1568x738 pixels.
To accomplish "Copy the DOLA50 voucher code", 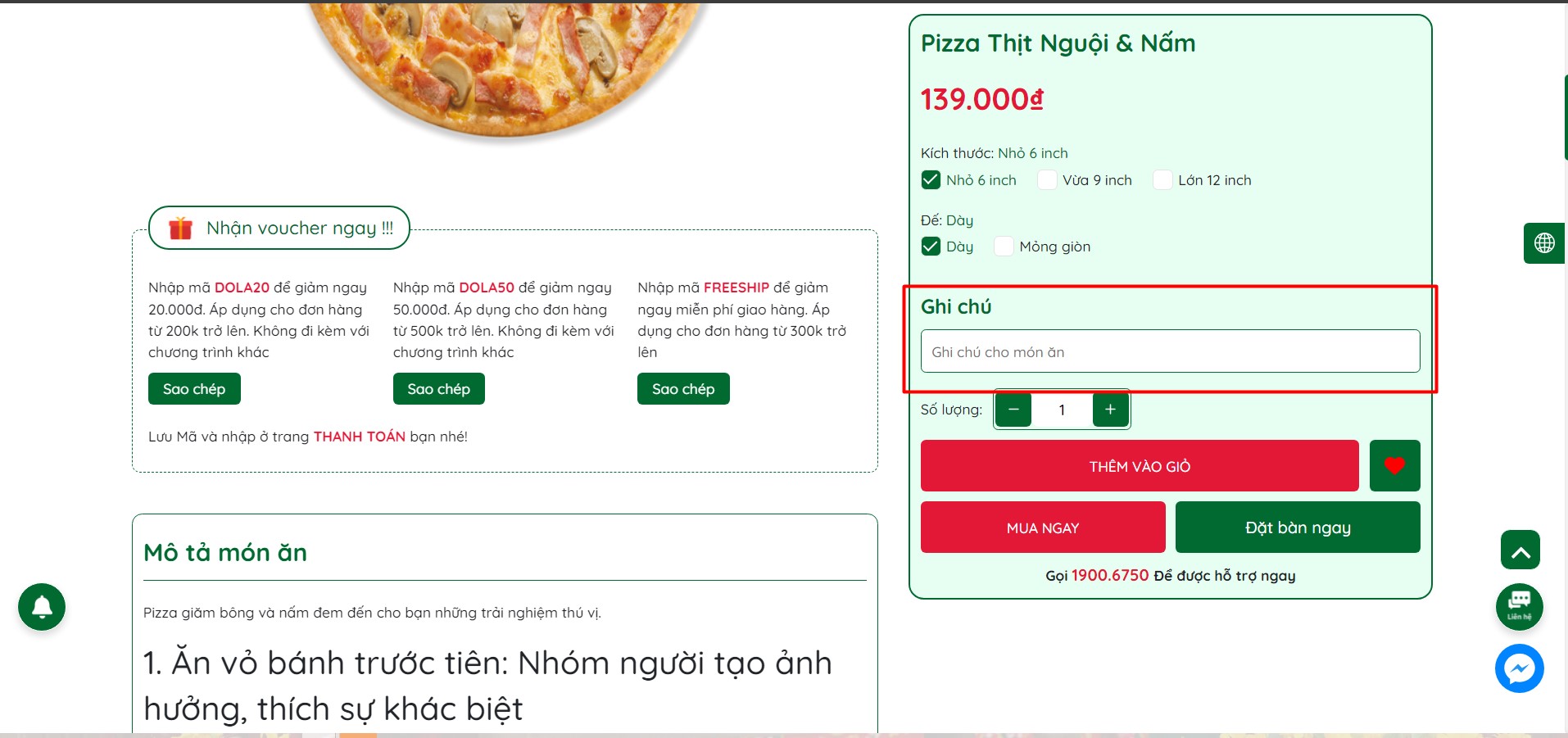I will click(438, 389).
